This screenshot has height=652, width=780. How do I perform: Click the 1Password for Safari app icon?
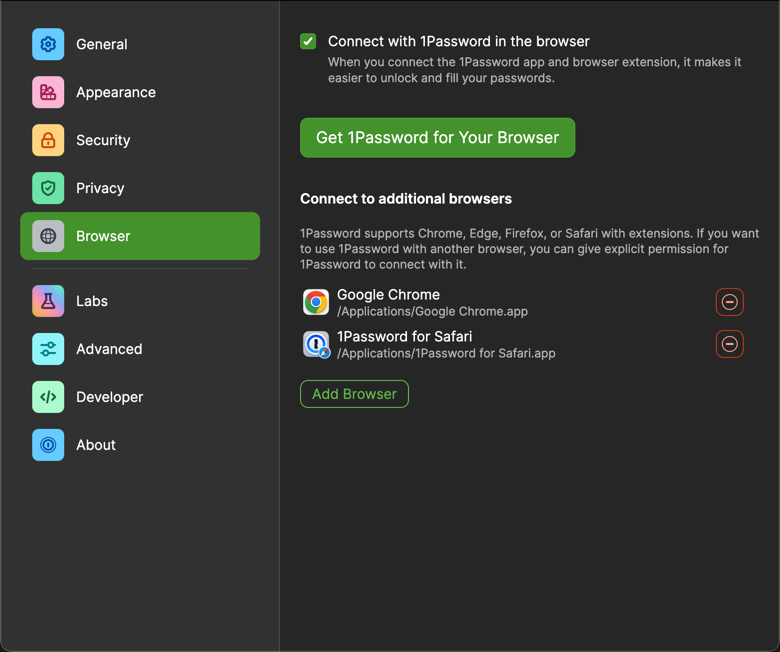(316, 344)
